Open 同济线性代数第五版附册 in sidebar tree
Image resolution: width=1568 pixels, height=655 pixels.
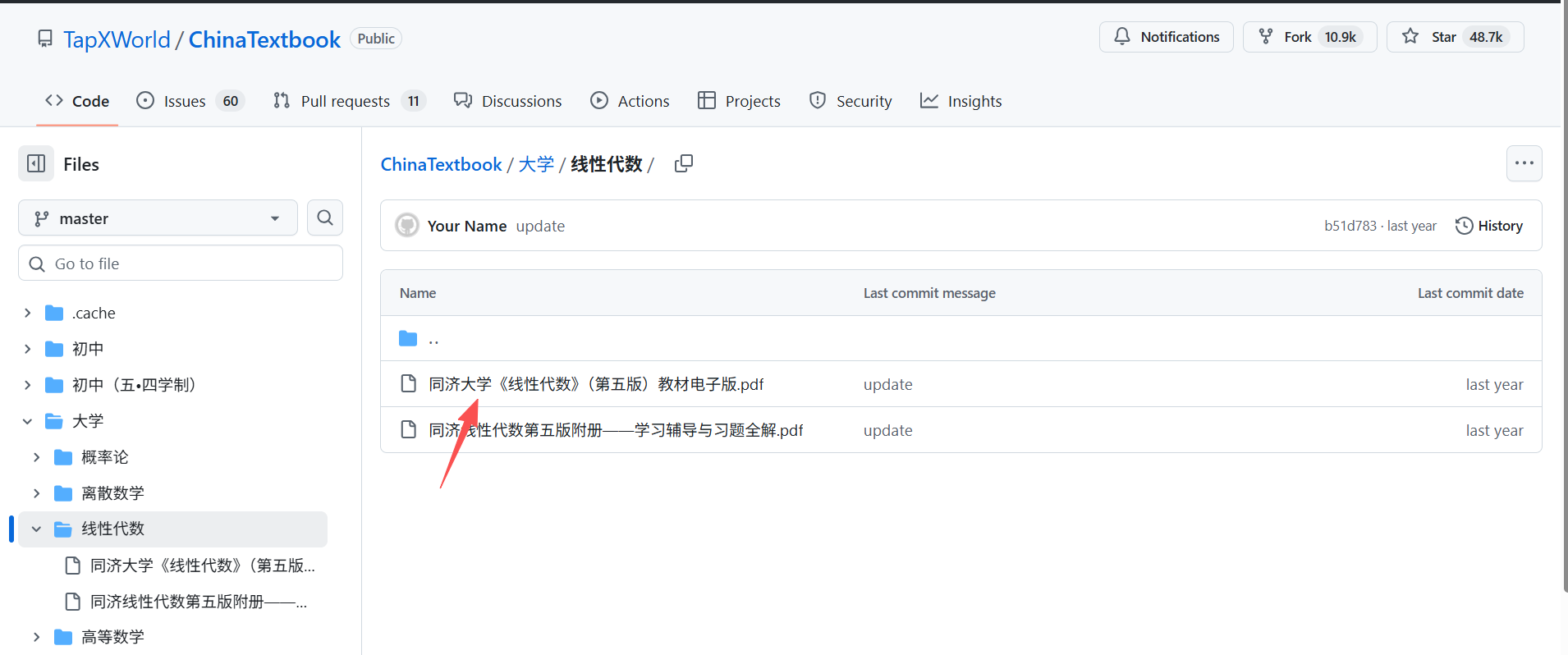198,602
